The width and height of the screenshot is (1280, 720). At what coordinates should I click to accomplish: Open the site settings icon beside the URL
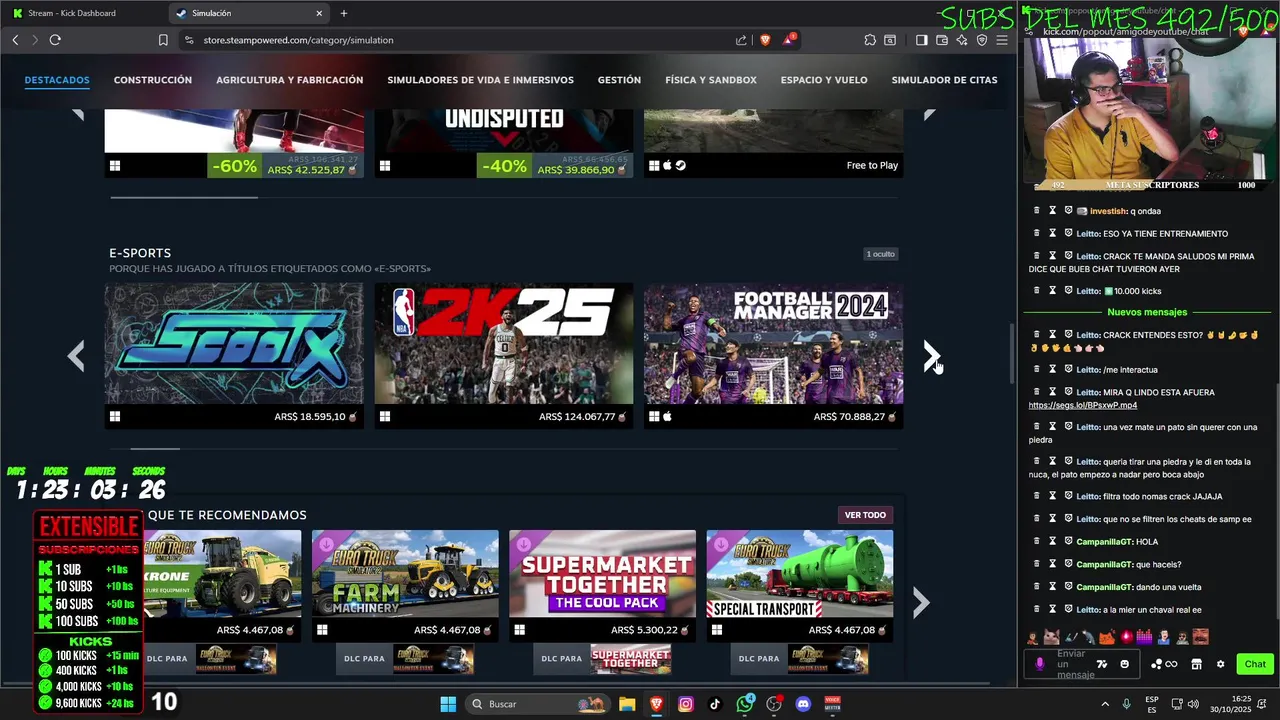[189, 40]
